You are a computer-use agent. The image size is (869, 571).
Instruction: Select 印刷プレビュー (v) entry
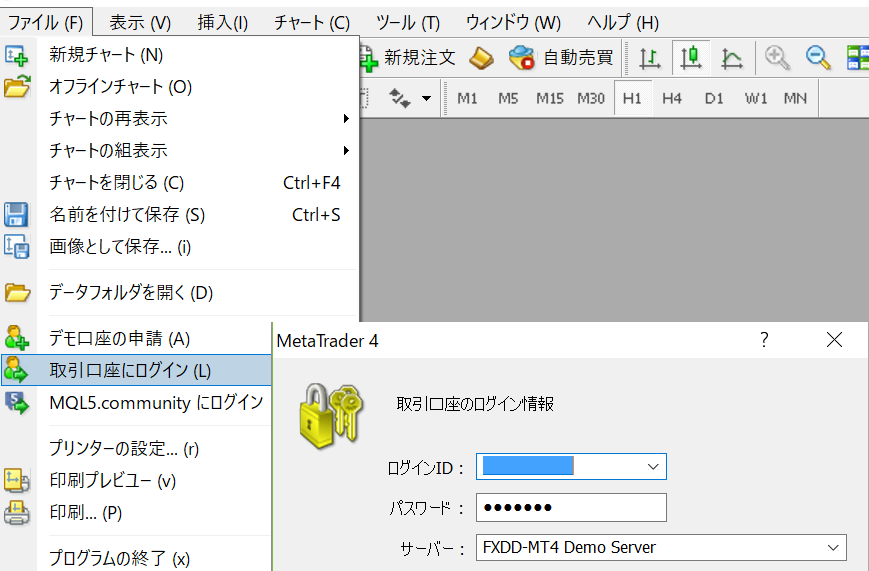coord(136,480)
